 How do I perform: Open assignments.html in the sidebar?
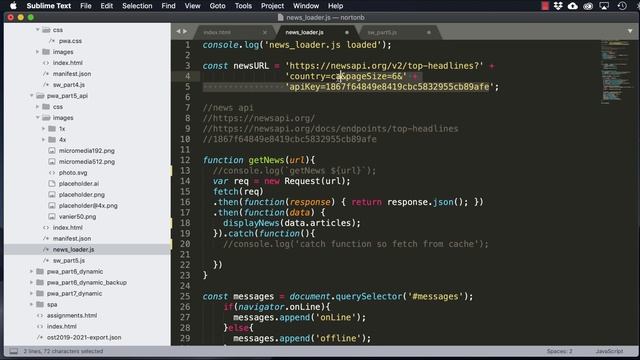point(72,316)
